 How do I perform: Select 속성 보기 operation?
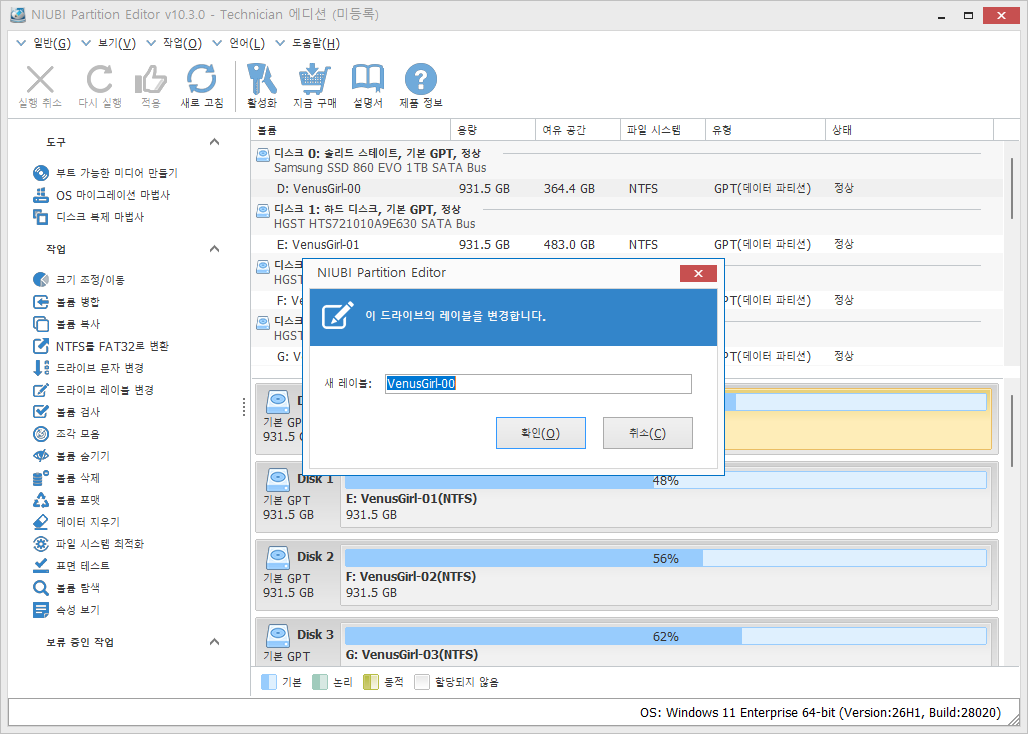[66, 609]
